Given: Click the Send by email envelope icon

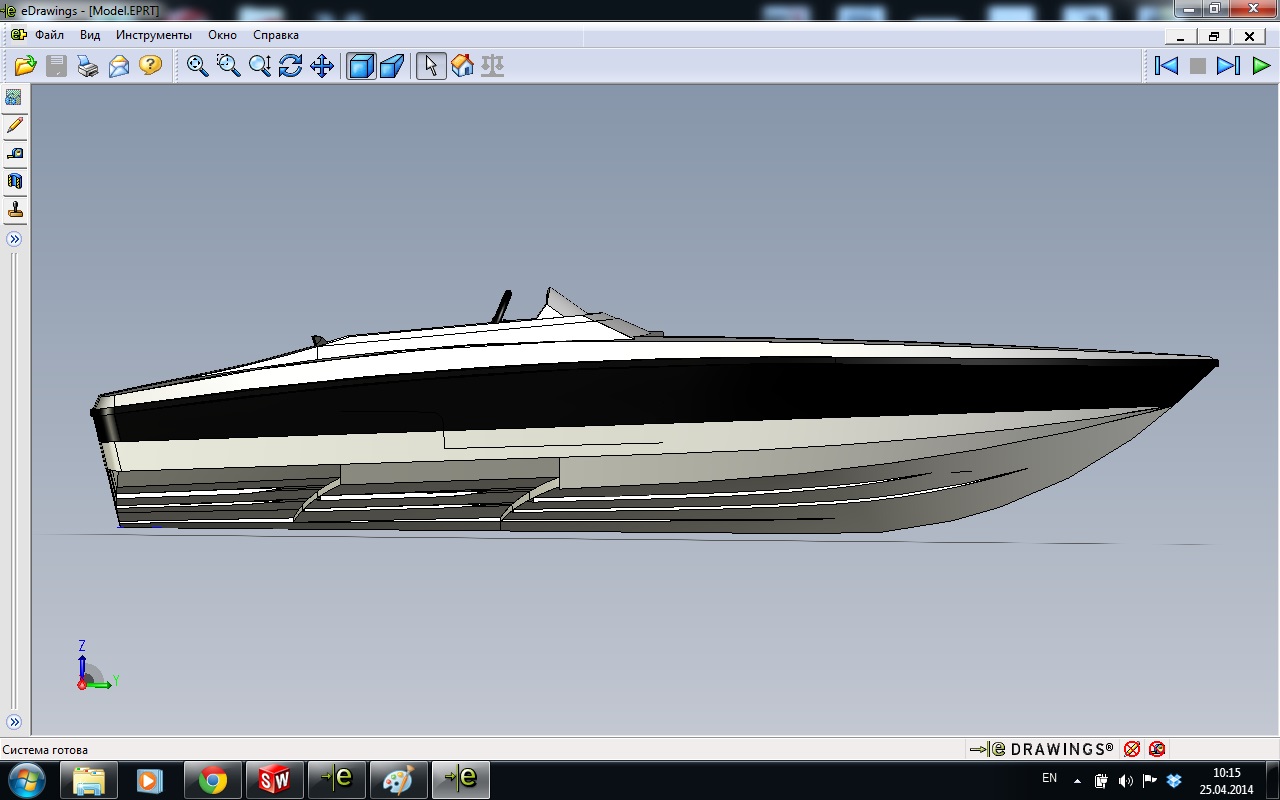Looking at the screenshot, I should click(119, 66).
